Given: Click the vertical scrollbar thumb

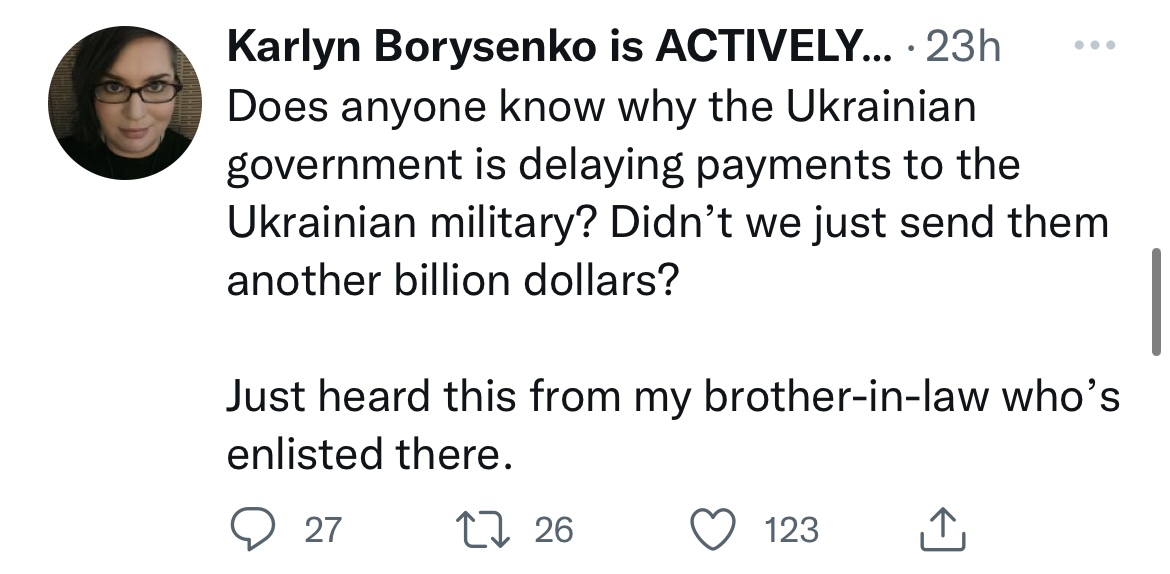Looking at the screenshot, I should [1157, 302].
